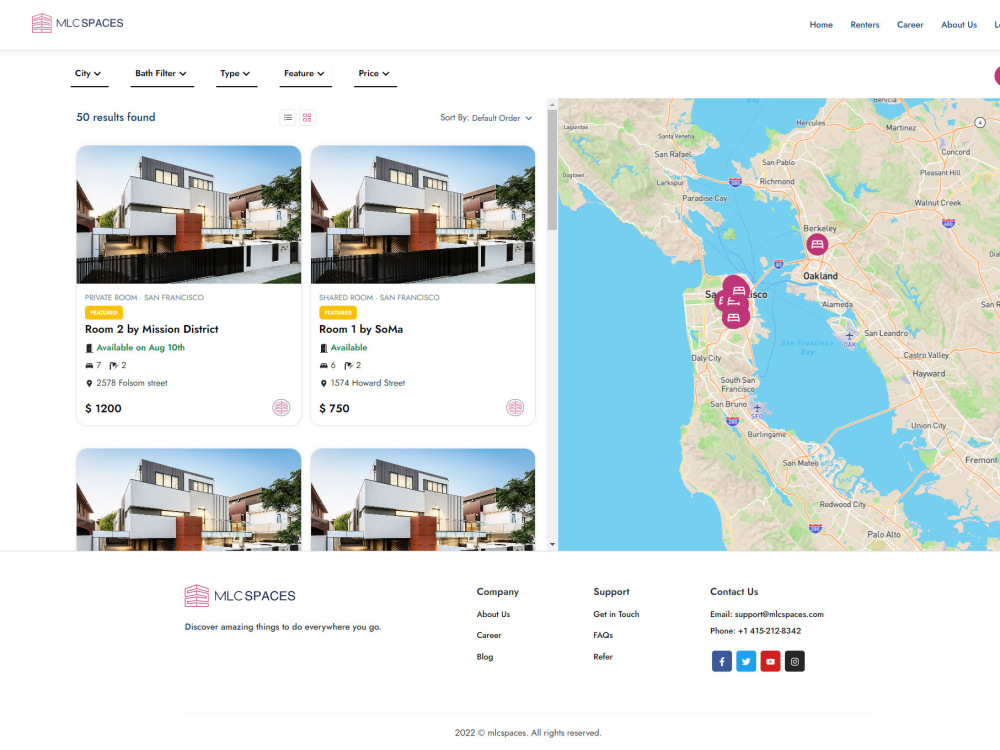Click the MLC Spaces header logo
The height and width of the screenshot is (750, 1000).
(x=77, y=23)
